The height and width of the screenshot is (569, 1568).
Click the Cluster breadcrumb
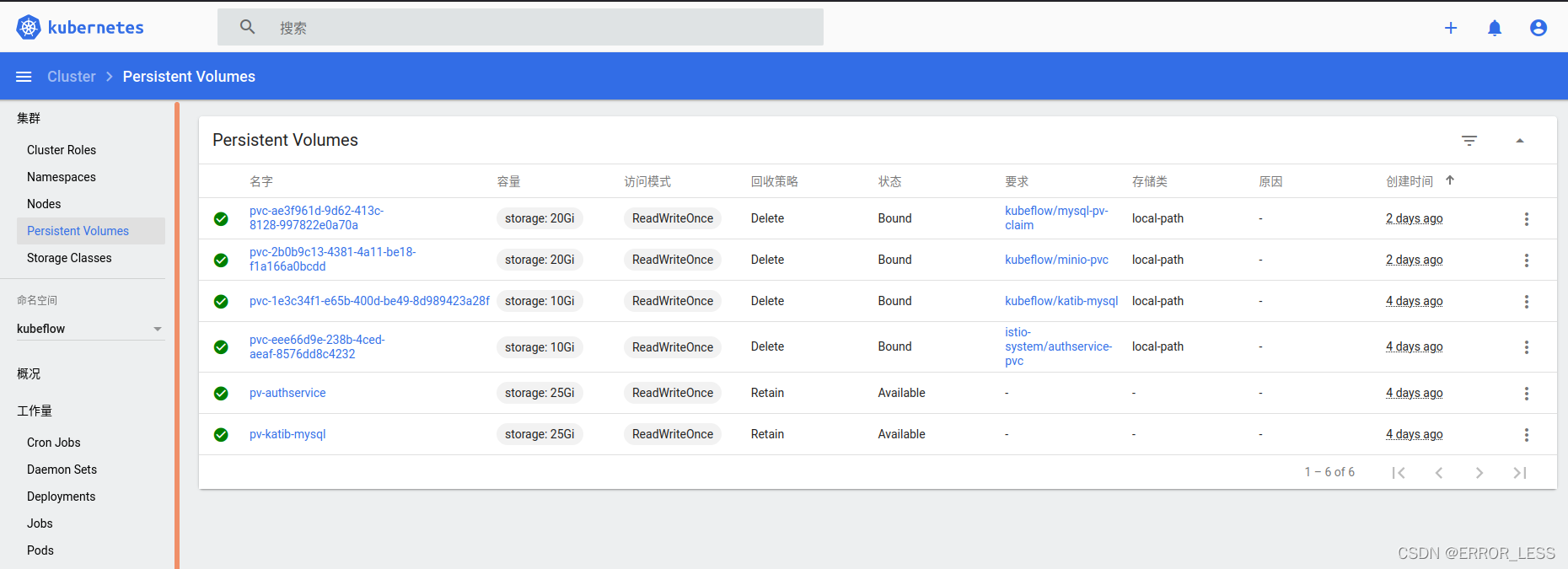pos(72,77)
